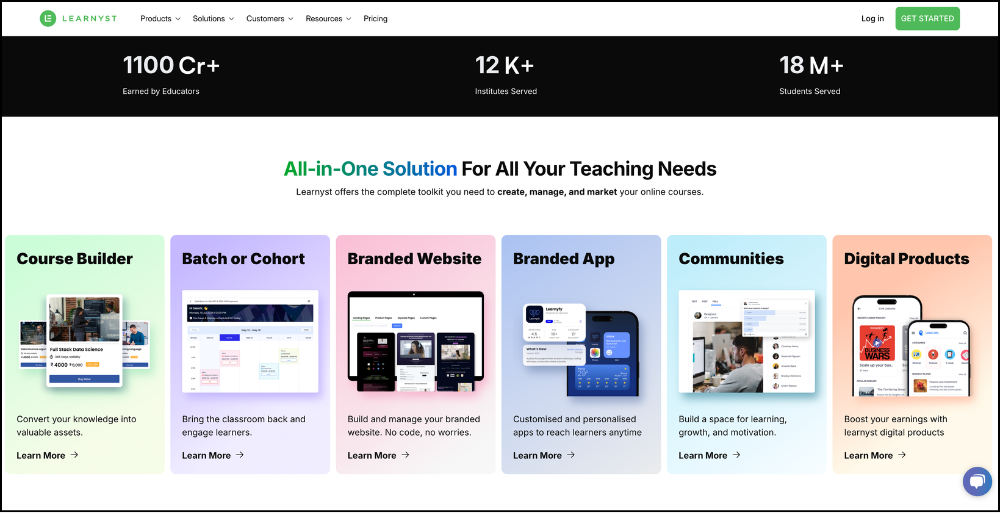Viewport: 1000px width, 517px height.
Task: Click the Digital Products phone image
Action: point(911,345)
